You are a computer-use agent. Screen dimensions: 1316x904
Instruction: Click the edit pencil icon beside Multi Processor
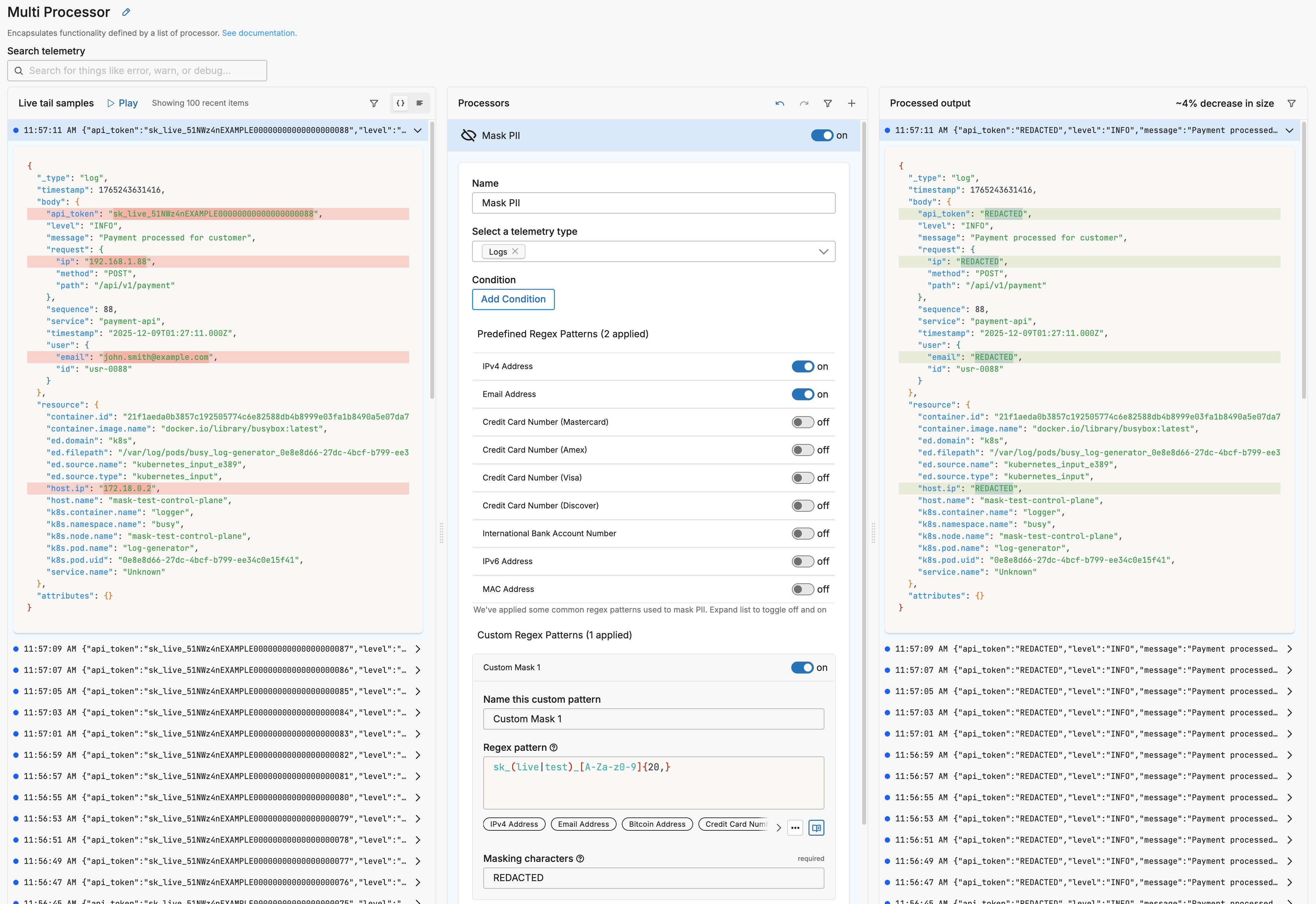click(x=126, y=12)
